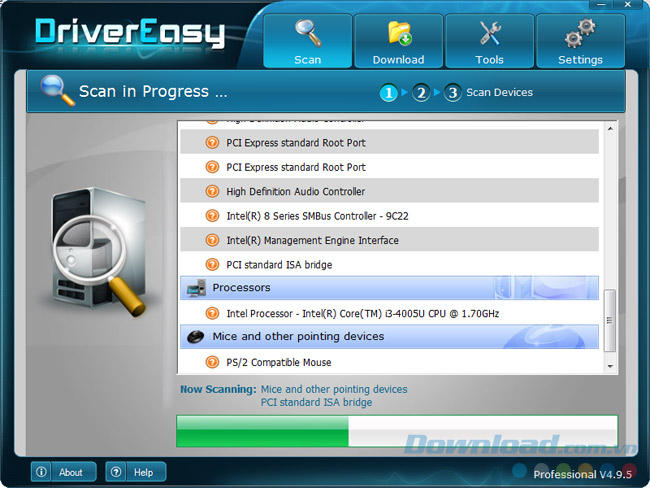Open the Scan tab
The width and height of the screenshot is (650, 488).
[308, 41]
